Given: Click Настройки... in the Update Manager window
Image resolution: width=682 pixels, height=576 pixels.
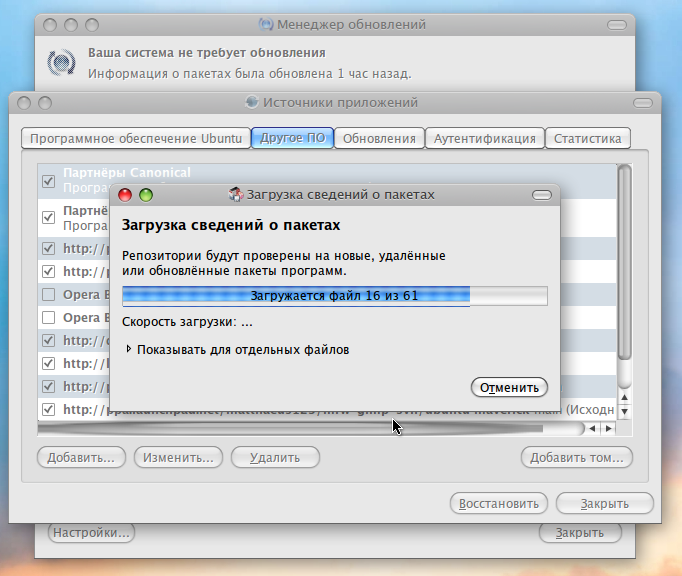Looking at the screenshot, I should tap(91, 532).
